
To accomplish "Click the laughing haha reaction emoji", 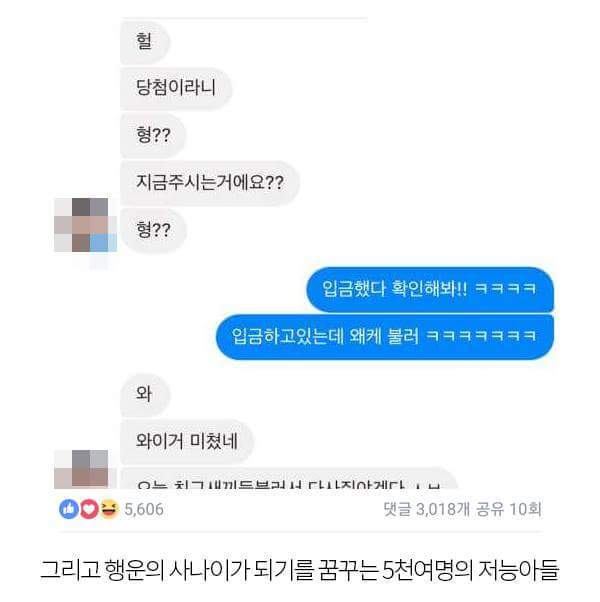I will click(x=109, y=509).
